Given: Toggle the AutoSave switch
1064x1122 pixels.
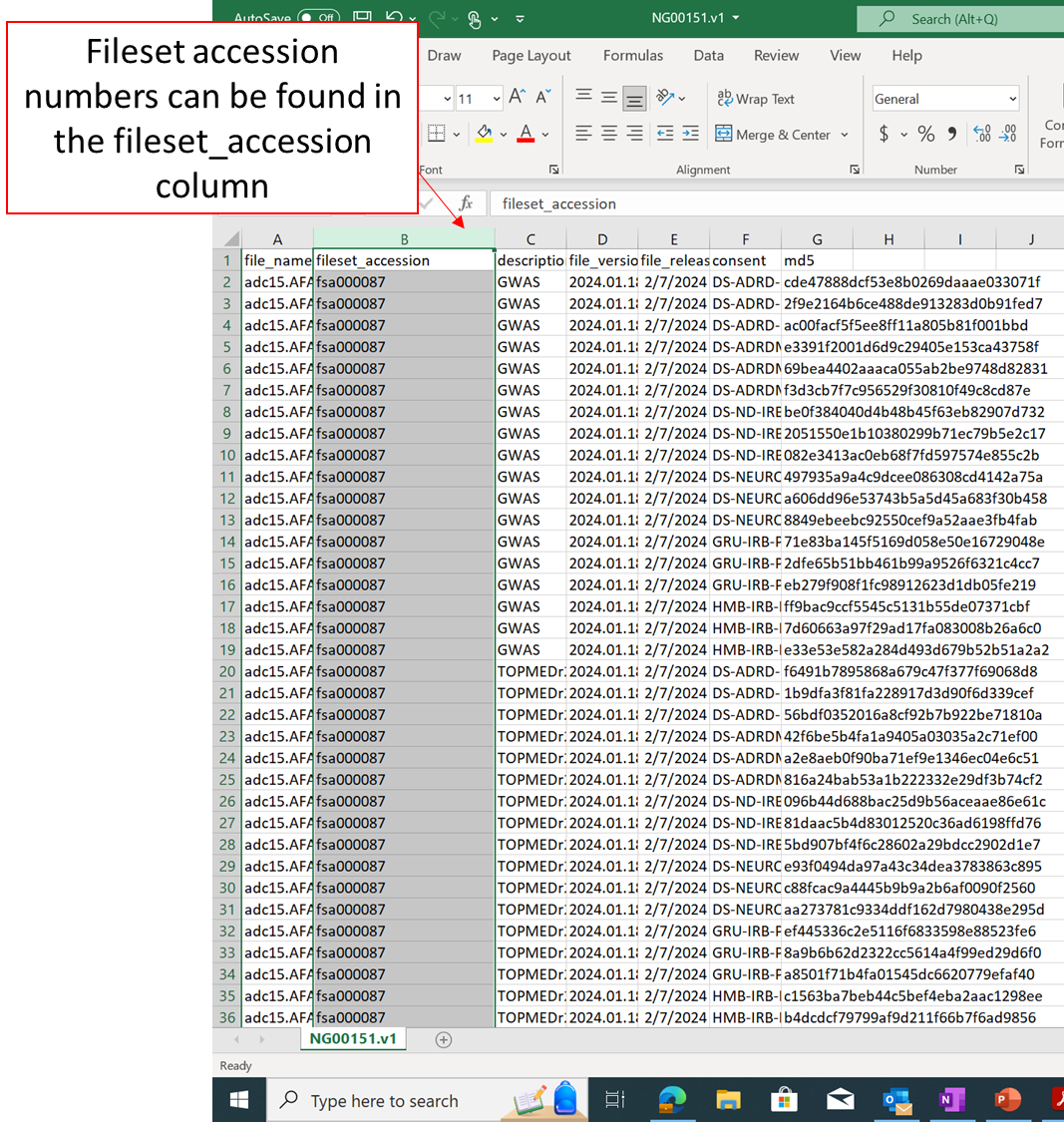Looking at the screenshot, I should [318, 18].
